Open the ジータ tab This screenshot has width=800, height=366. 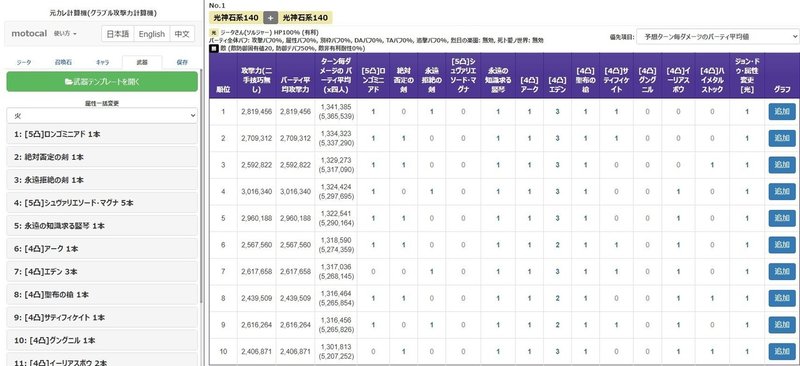(24, 62)
